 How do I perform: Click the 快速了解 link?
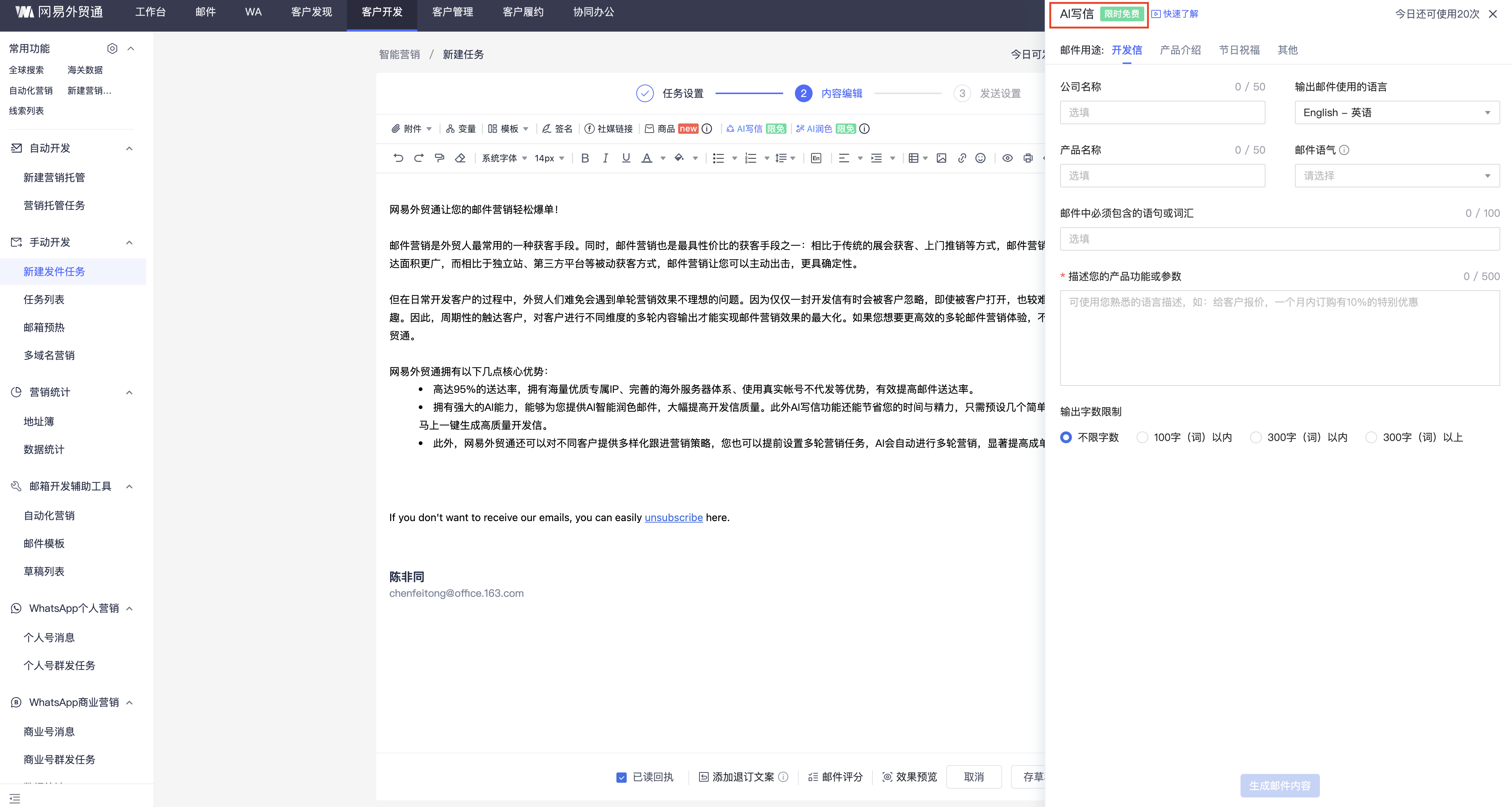tap(1174, 14)
